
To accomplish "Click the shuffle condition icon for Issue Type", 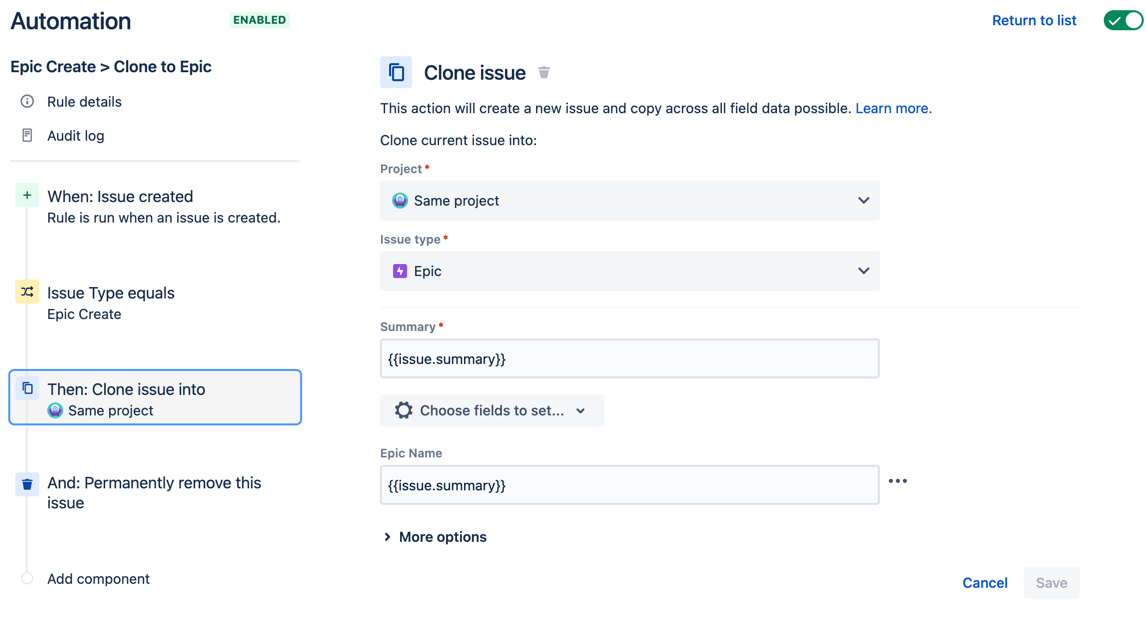I will coord(27,292).
